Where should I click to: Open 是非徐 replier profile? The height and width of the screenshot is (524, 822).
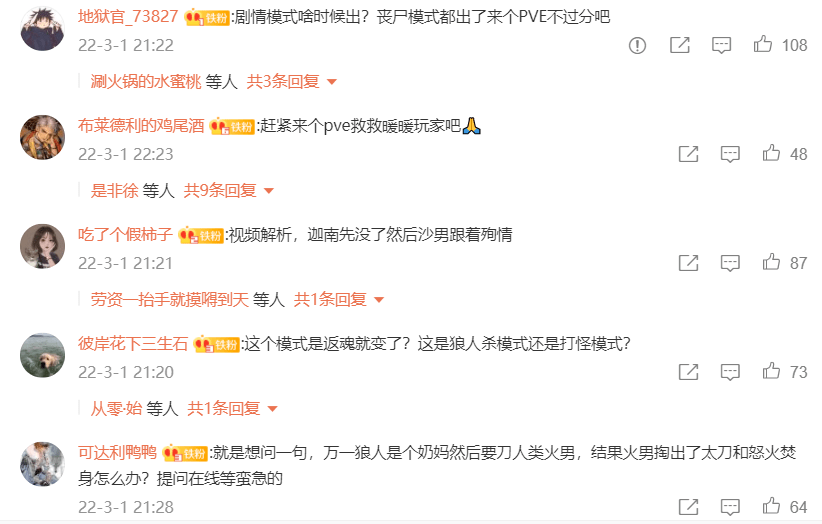pos(114,191)
